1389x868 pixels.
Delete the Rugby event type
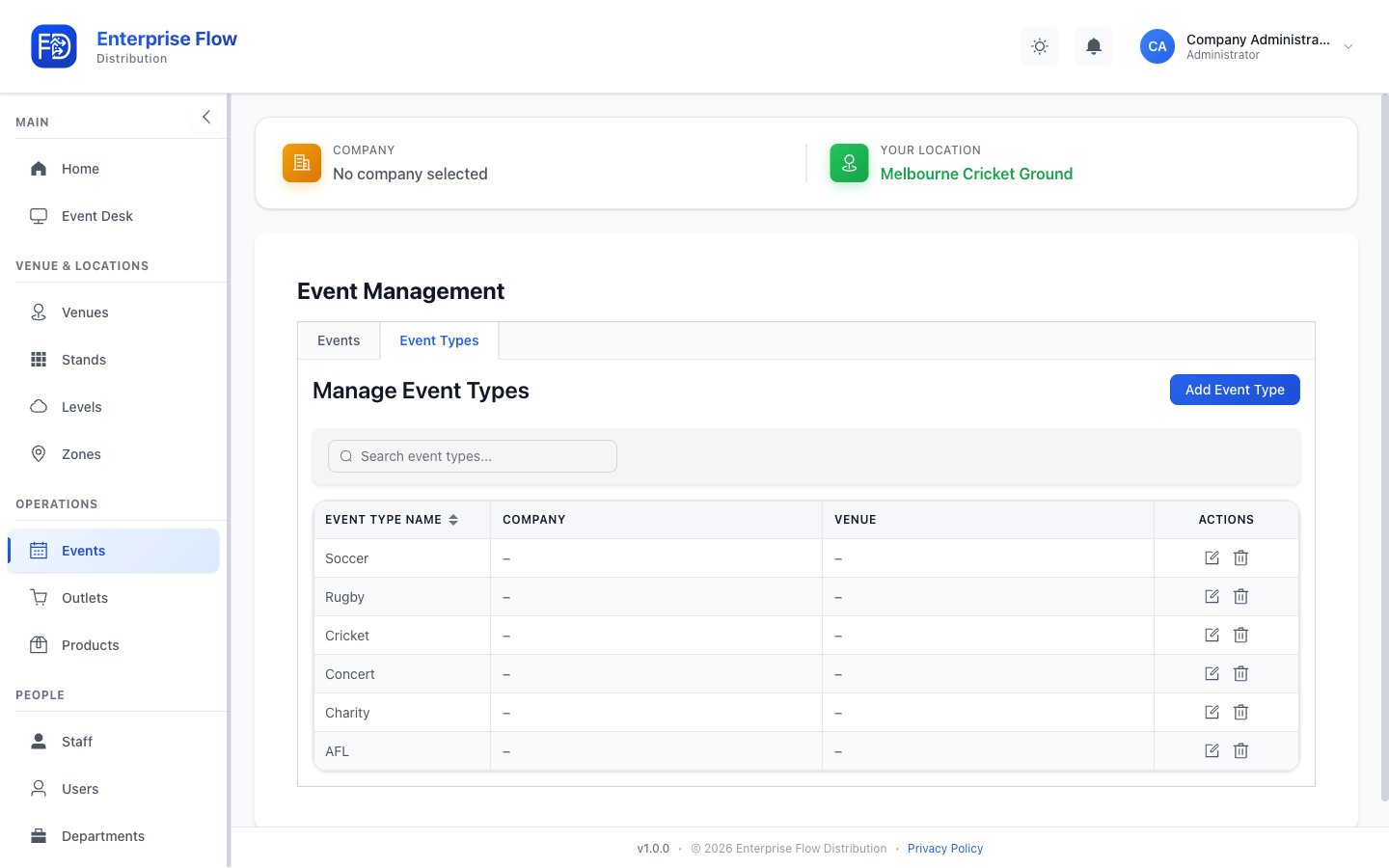[1241, 596]
